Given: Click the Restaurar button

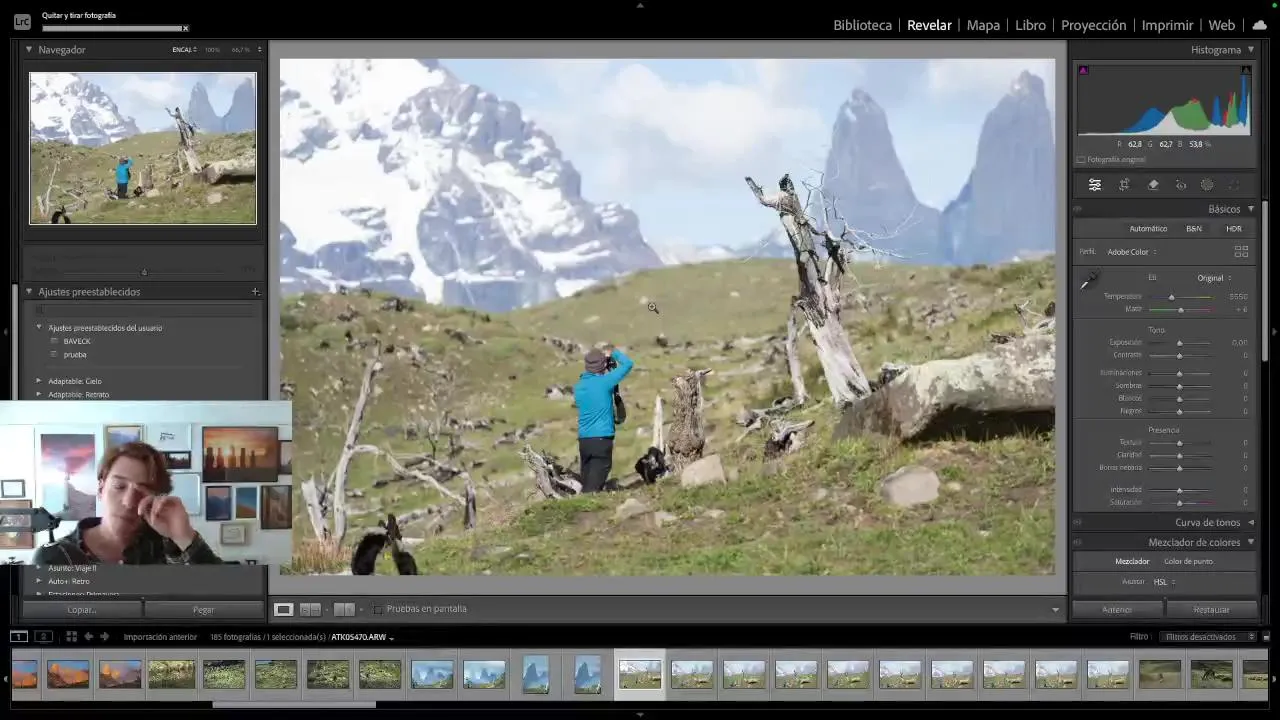Looking at the screenshot, I should (x=1211, y=610).
